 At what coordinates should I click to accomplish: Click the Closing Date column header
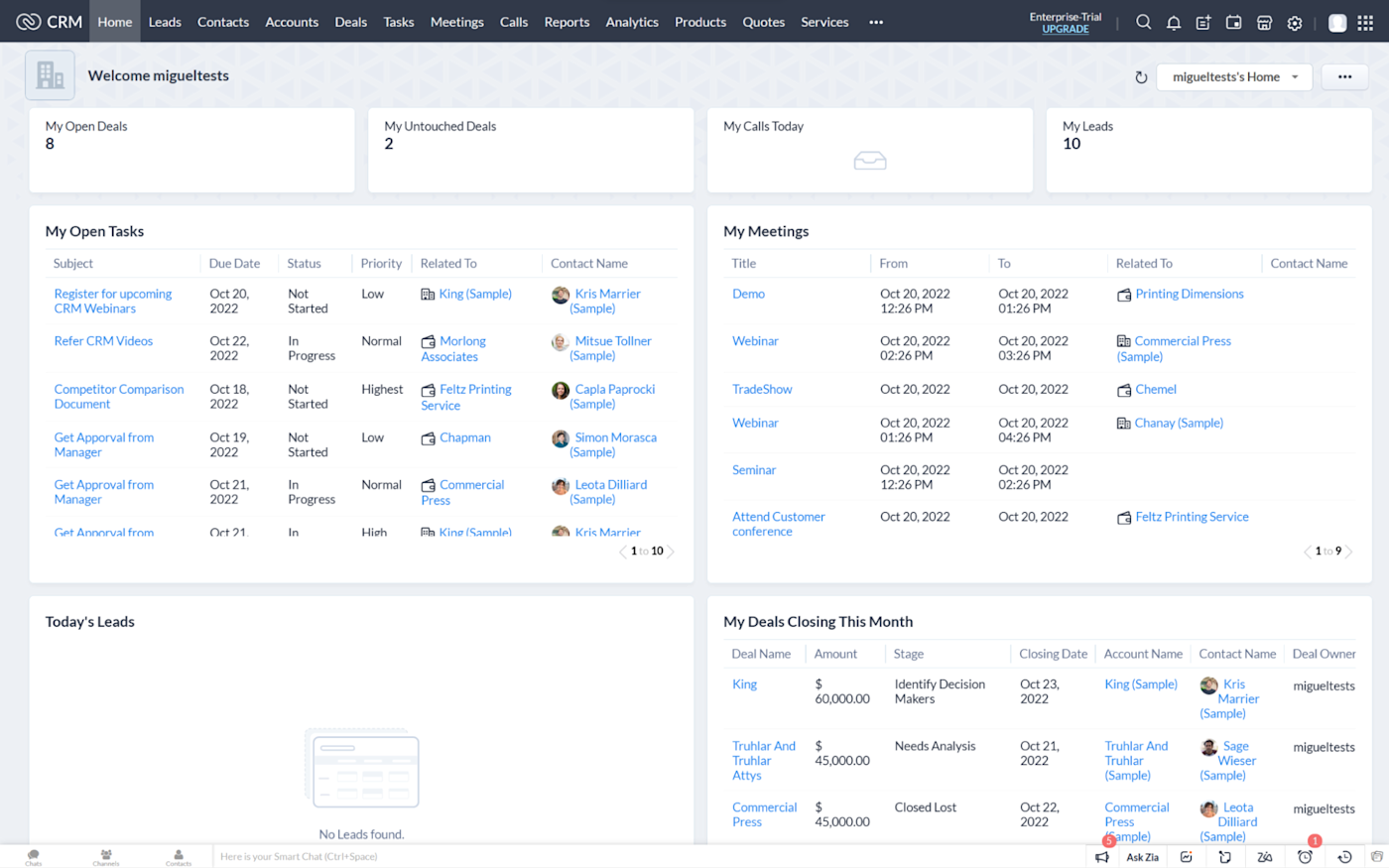click(x=1053, y=654)
